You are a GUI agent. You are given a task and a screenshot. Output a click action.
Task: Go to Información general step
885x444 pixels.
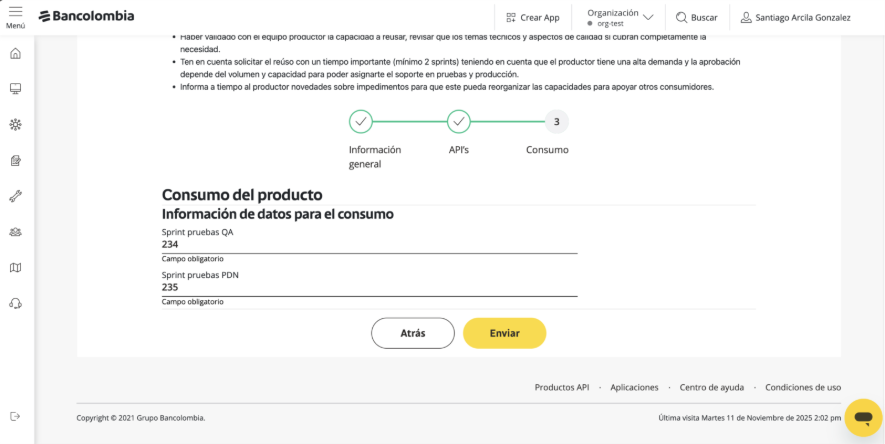pyautogui.click(x=361, y=122)
